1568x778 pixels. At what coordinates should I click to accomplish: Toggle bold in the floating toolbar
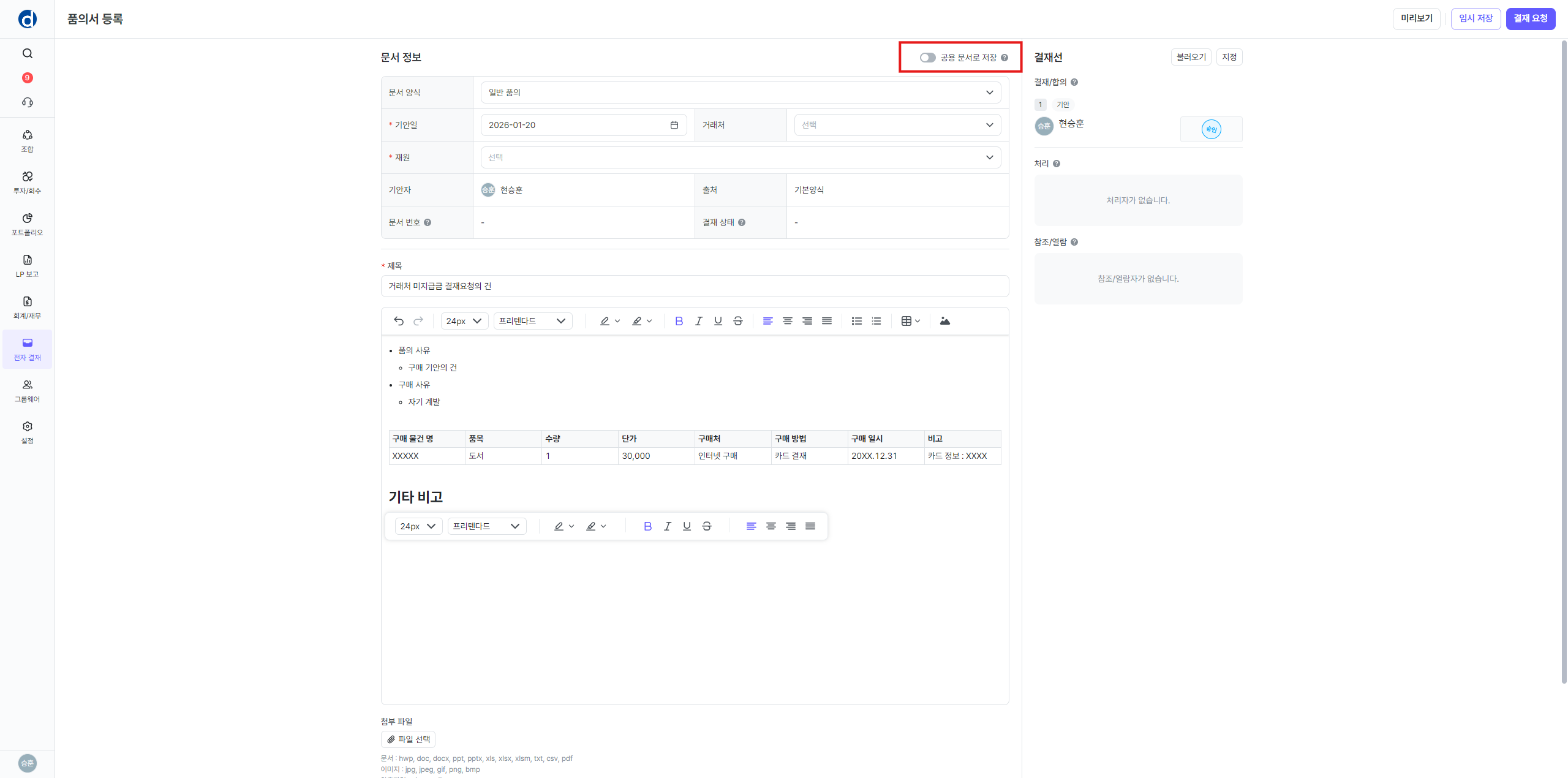(647, 526)
